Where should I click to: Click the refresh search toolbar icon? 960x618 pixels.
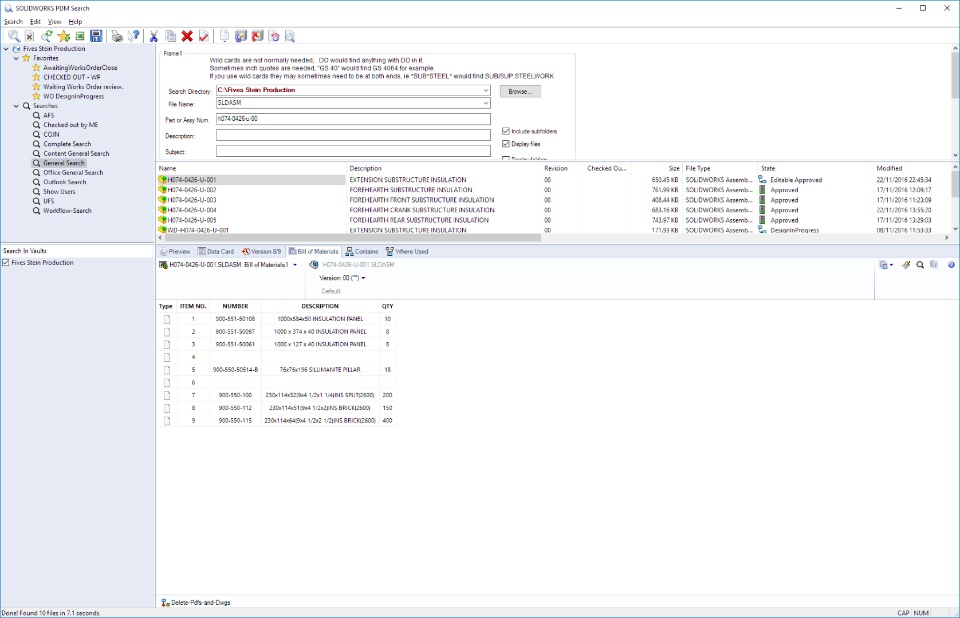click(47, 36)
